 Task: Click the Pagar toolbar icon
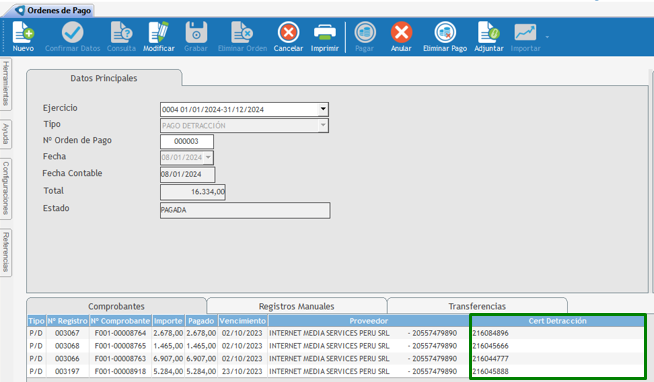pos(365,33)
